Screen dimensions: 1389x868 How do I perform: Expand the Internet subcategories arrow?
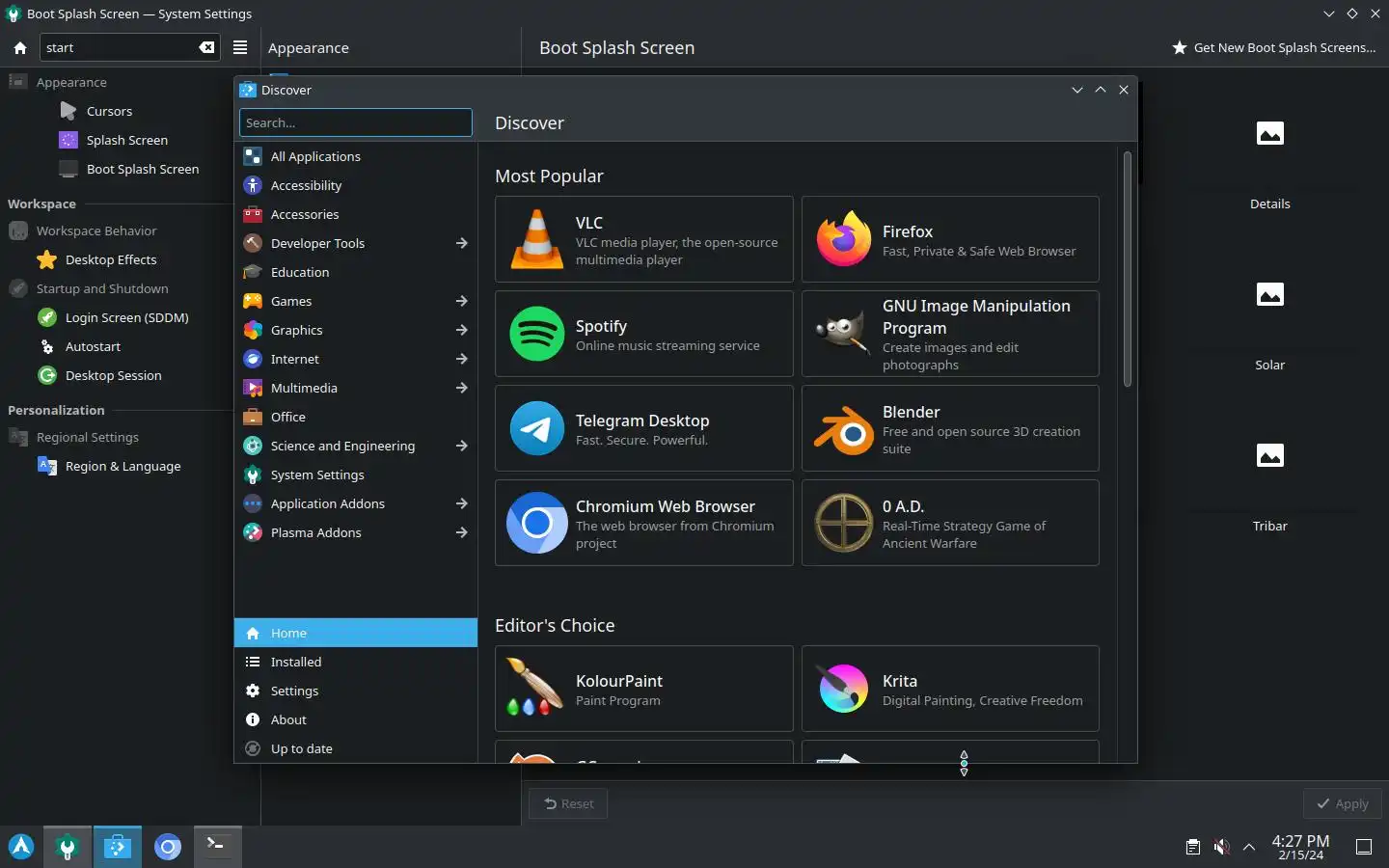coord(461,359)
